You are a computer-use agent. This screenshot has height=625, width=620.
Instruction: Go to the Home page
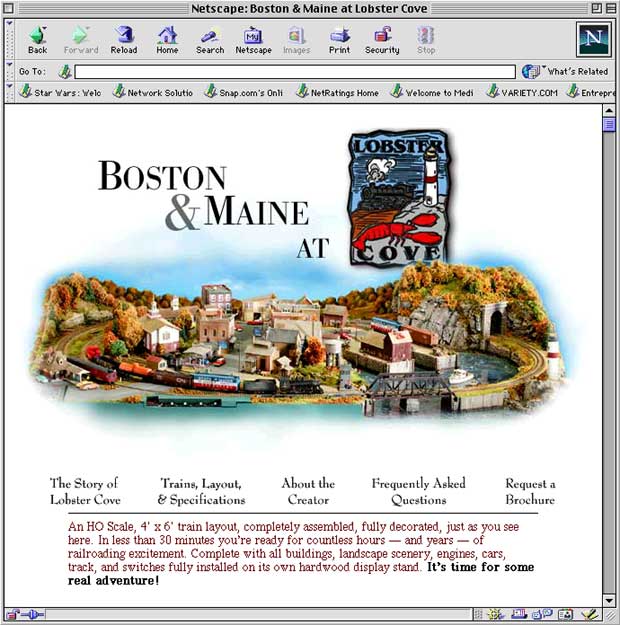click(167, 40)
